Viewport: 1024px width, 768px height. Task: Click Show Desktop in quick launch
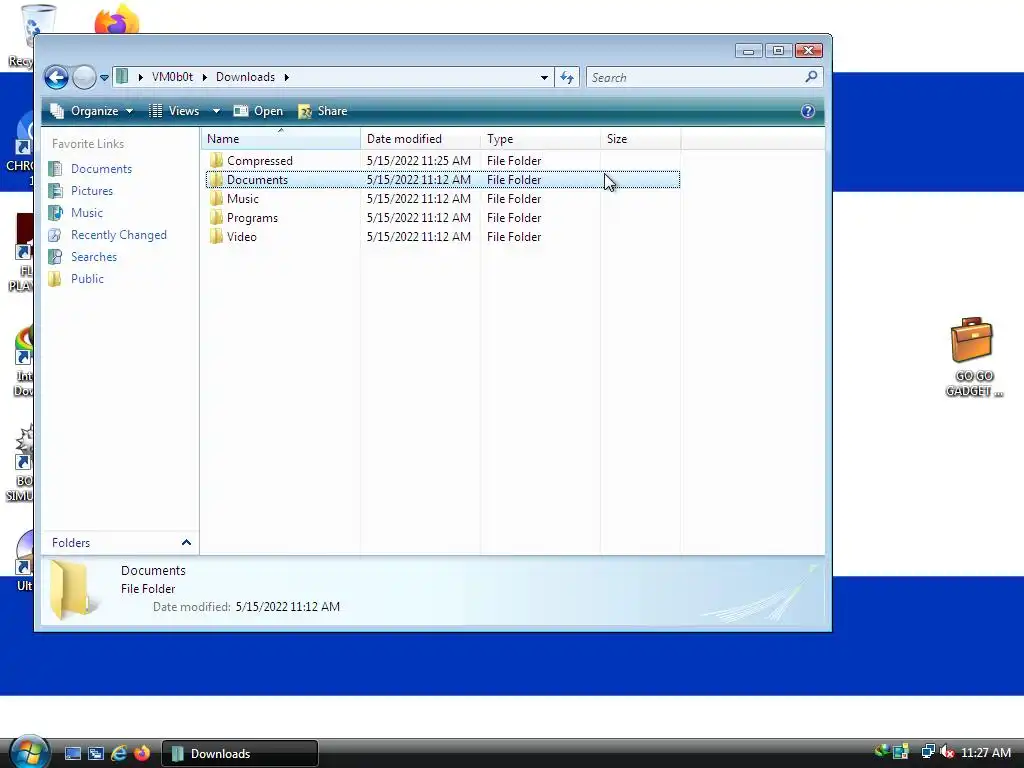[73, 754]
